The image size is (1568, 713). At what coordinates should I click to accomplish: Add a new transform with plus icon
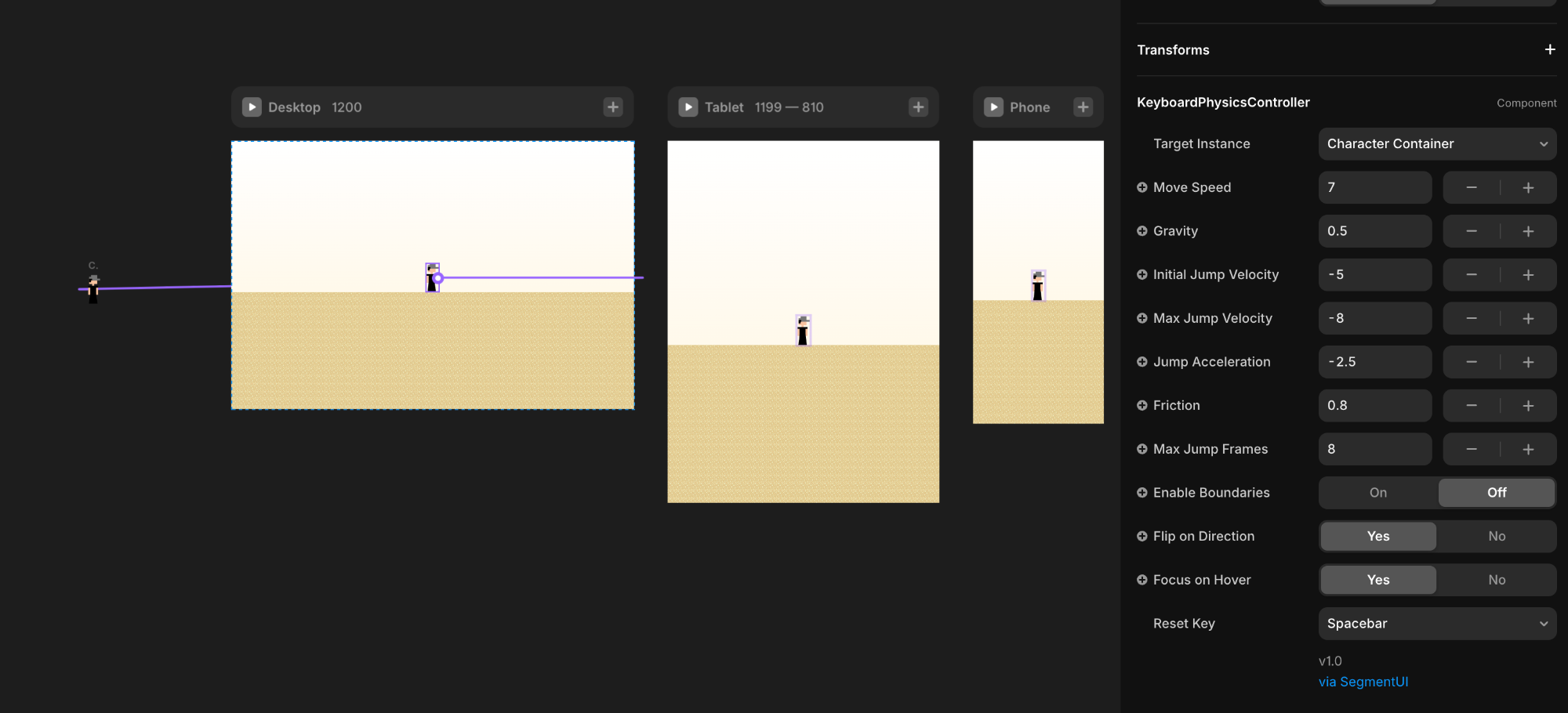pyautogui.click(x=1549, y=50)
